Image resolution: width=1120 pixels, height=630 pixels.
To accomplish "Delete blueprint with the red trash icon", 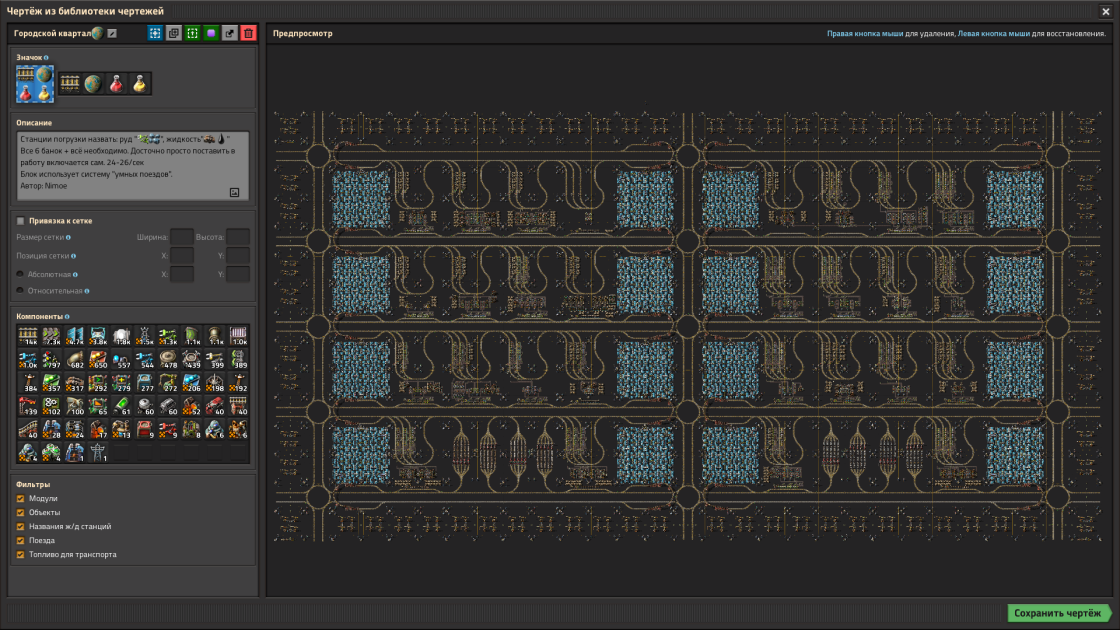I will [x=249, y=34].
